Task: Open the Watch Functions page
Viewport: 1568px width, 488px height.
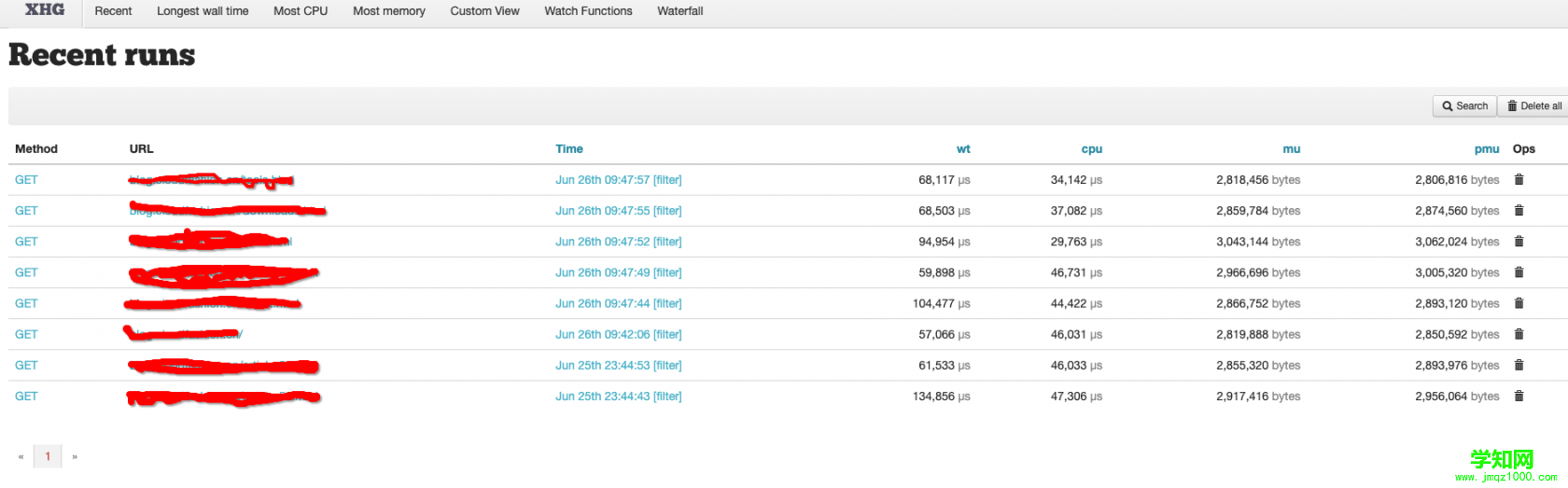Action: coord(588,11)
